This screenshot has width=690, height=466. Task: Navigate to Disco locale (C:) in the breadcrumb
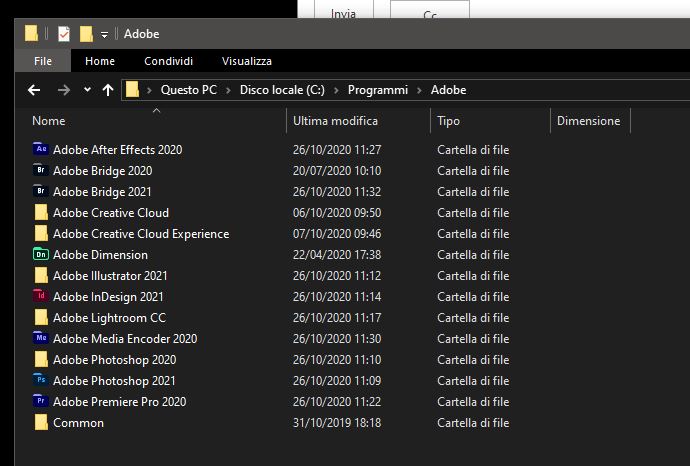(282, 90)
